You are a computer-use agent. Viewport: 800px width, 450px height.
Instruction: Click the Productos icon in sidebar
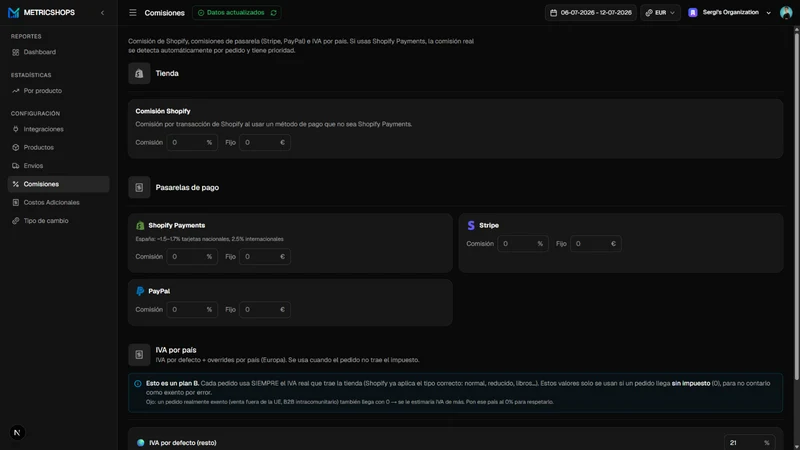point(16,147)
